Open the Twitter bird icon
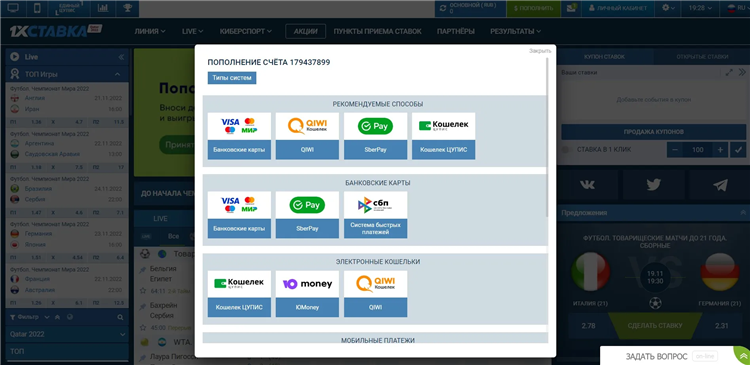The height and width of the screenshot is (365, 750). (x=653, y=185)
